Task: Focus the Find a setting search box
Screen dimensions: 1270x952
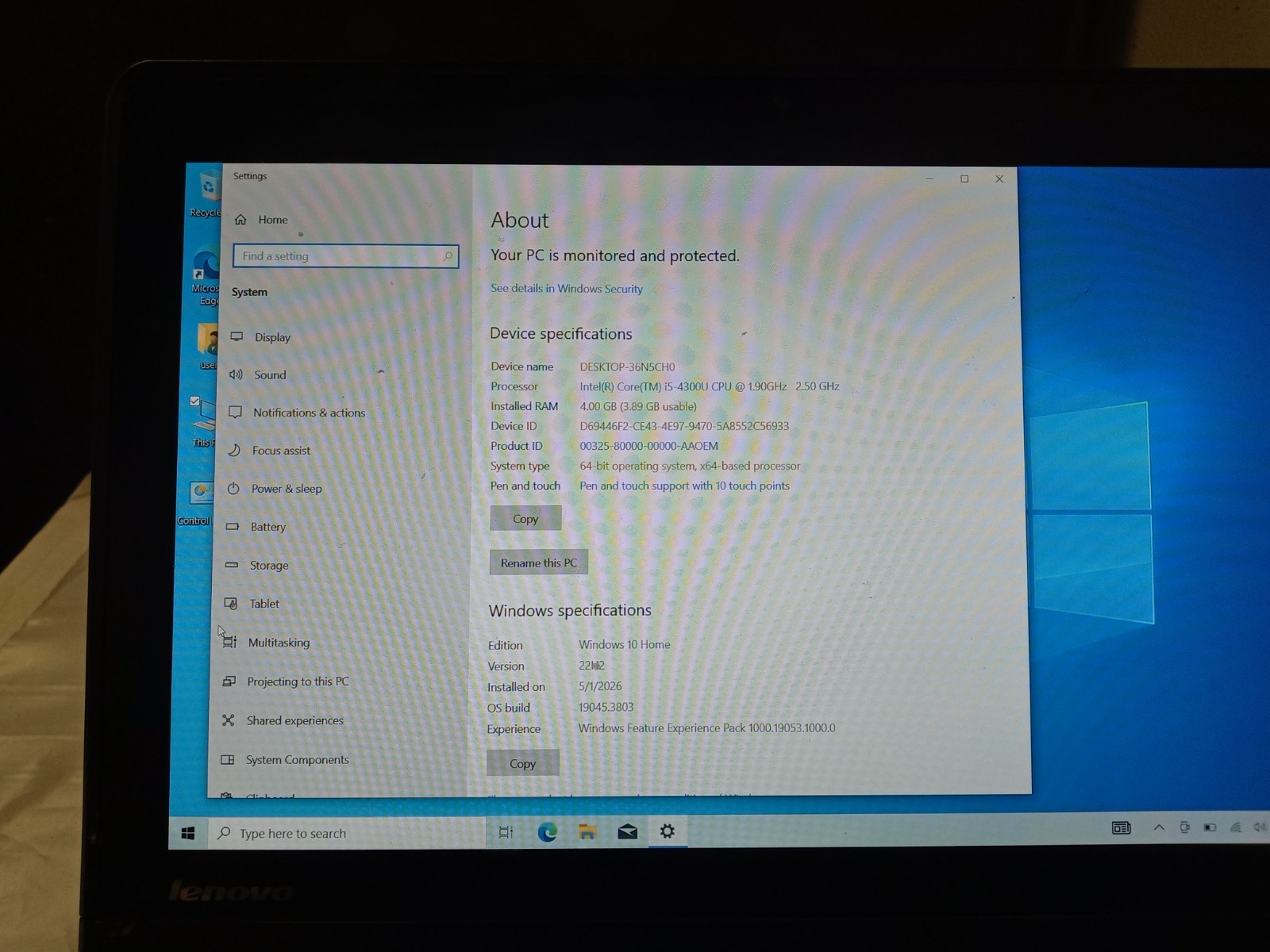Action: 346,255
